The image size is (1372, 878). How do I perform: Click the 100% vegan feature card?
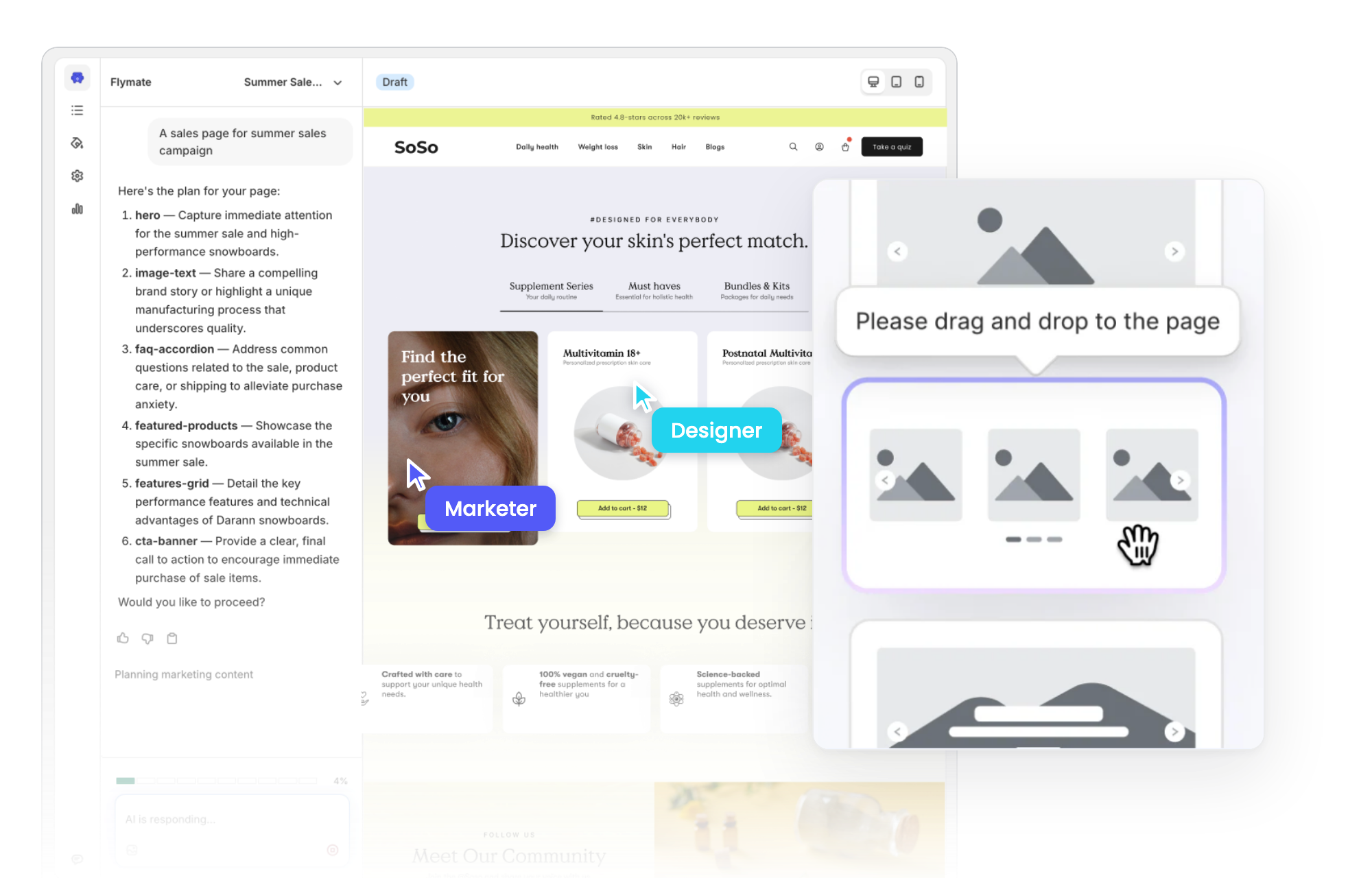(576, 698)
